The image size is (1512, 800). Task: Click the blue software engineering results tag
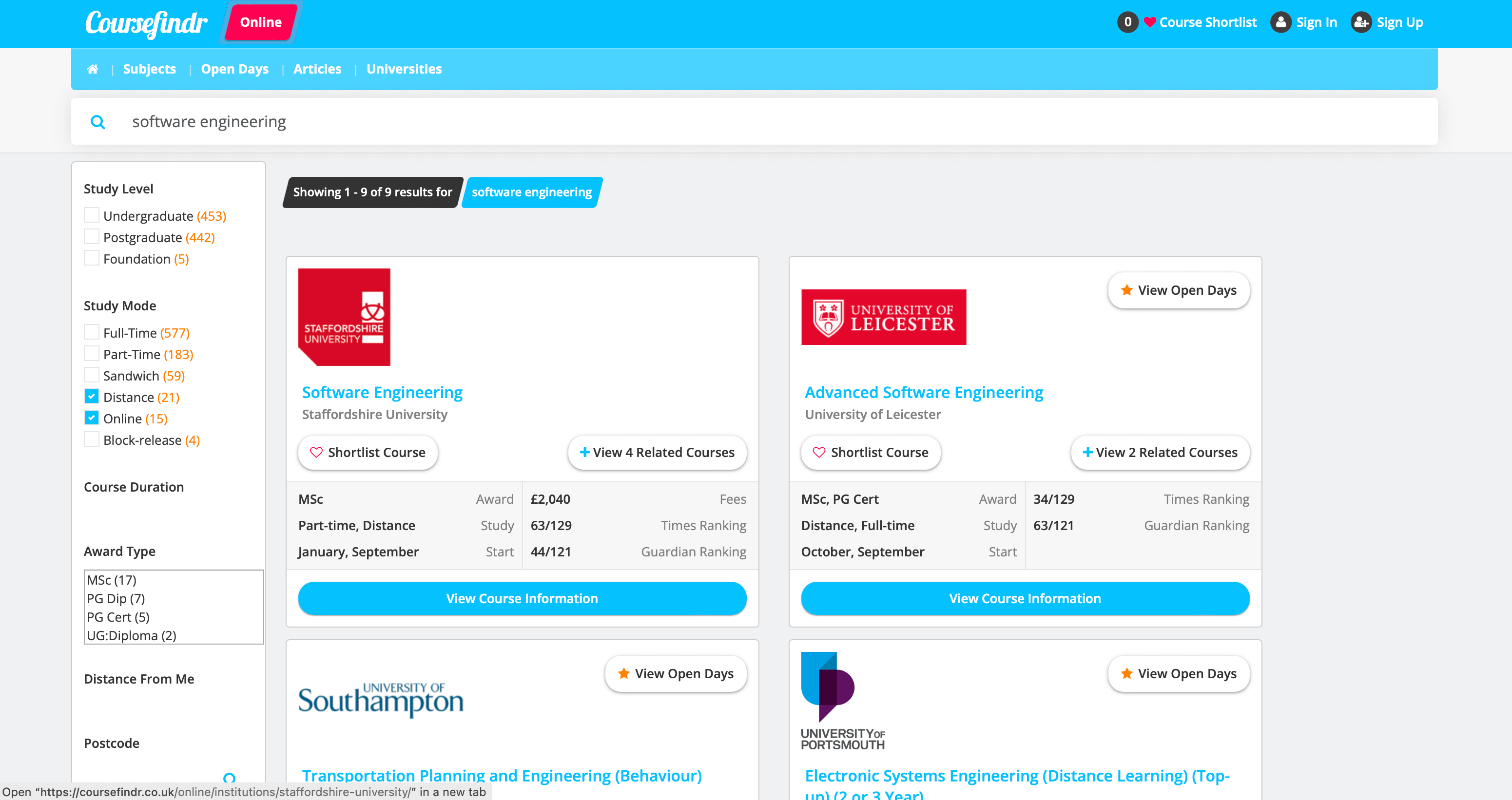[x=532, y=192]
